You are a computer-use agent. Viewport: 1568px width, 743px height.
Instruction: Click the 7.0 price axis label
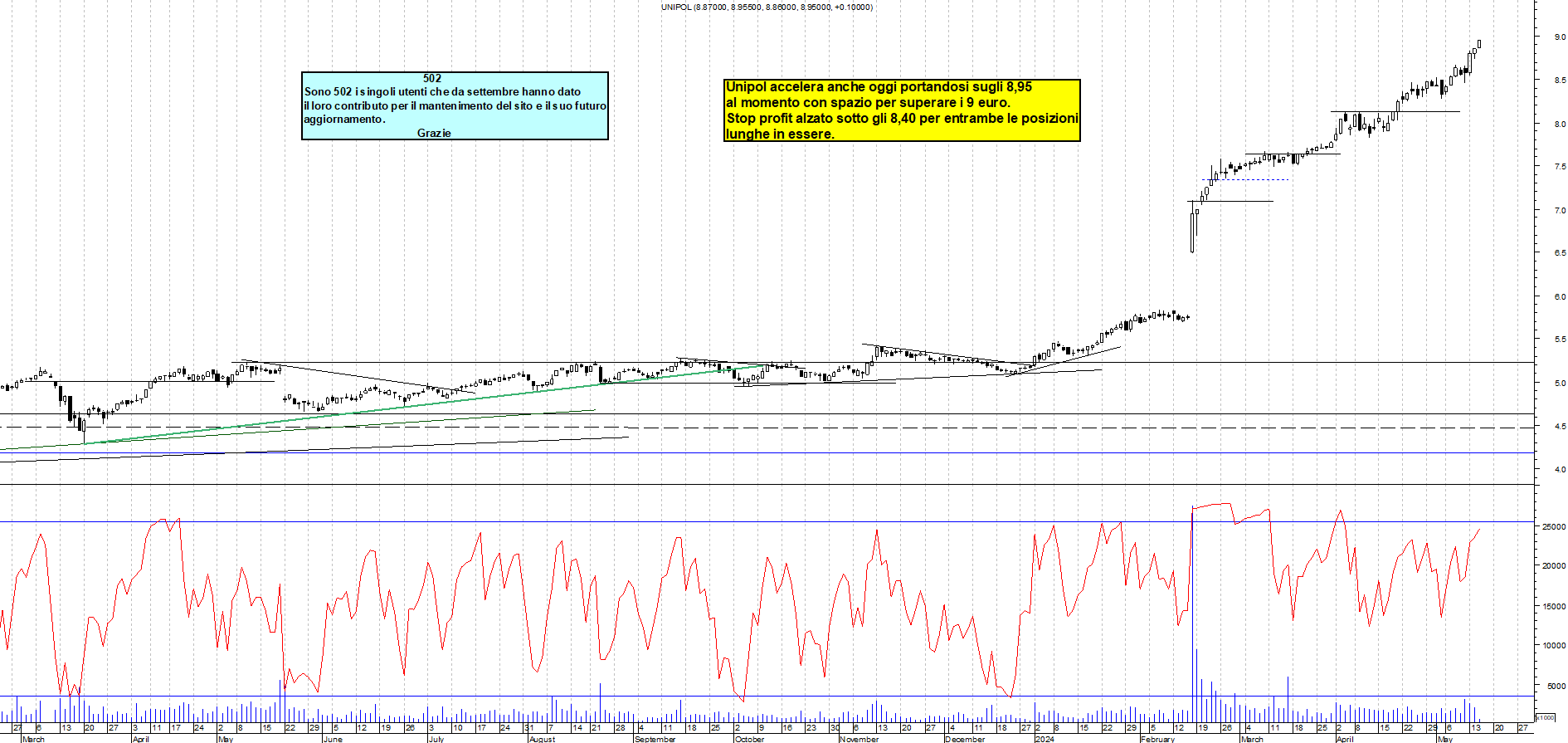click(x=1560, y=210)
